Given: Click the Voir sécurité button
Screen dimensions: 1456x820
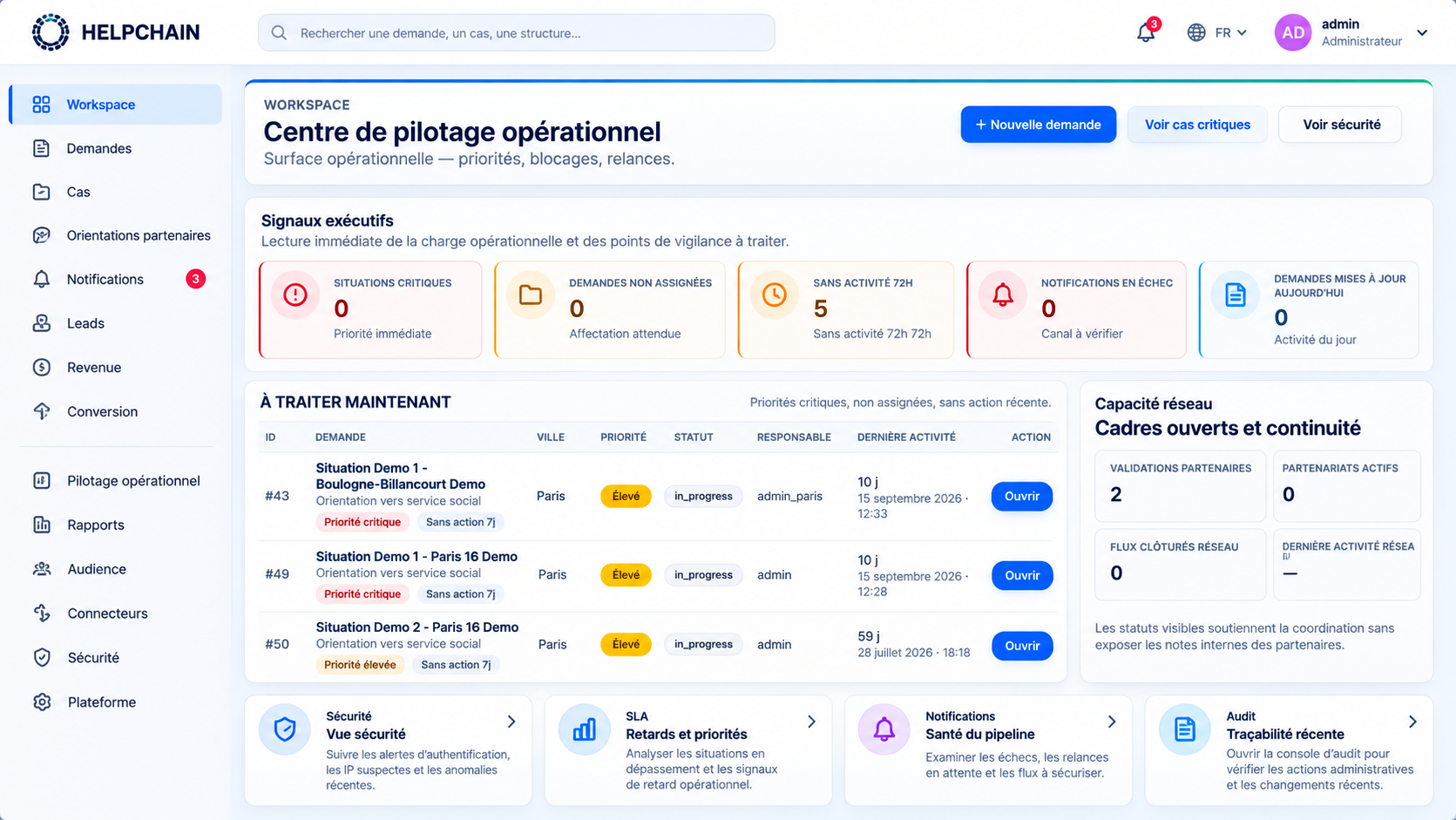Looking at the screenshot, I should tap(1341, 125).
